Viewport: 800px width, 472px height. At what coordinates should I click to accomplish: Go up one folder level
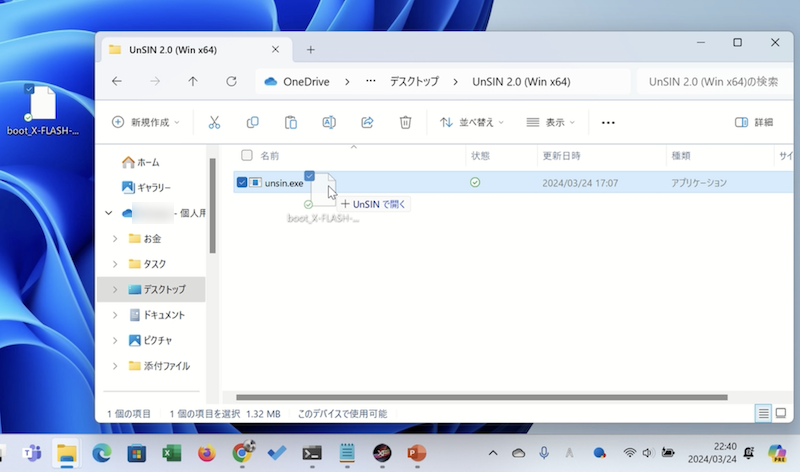pos(193,81)
